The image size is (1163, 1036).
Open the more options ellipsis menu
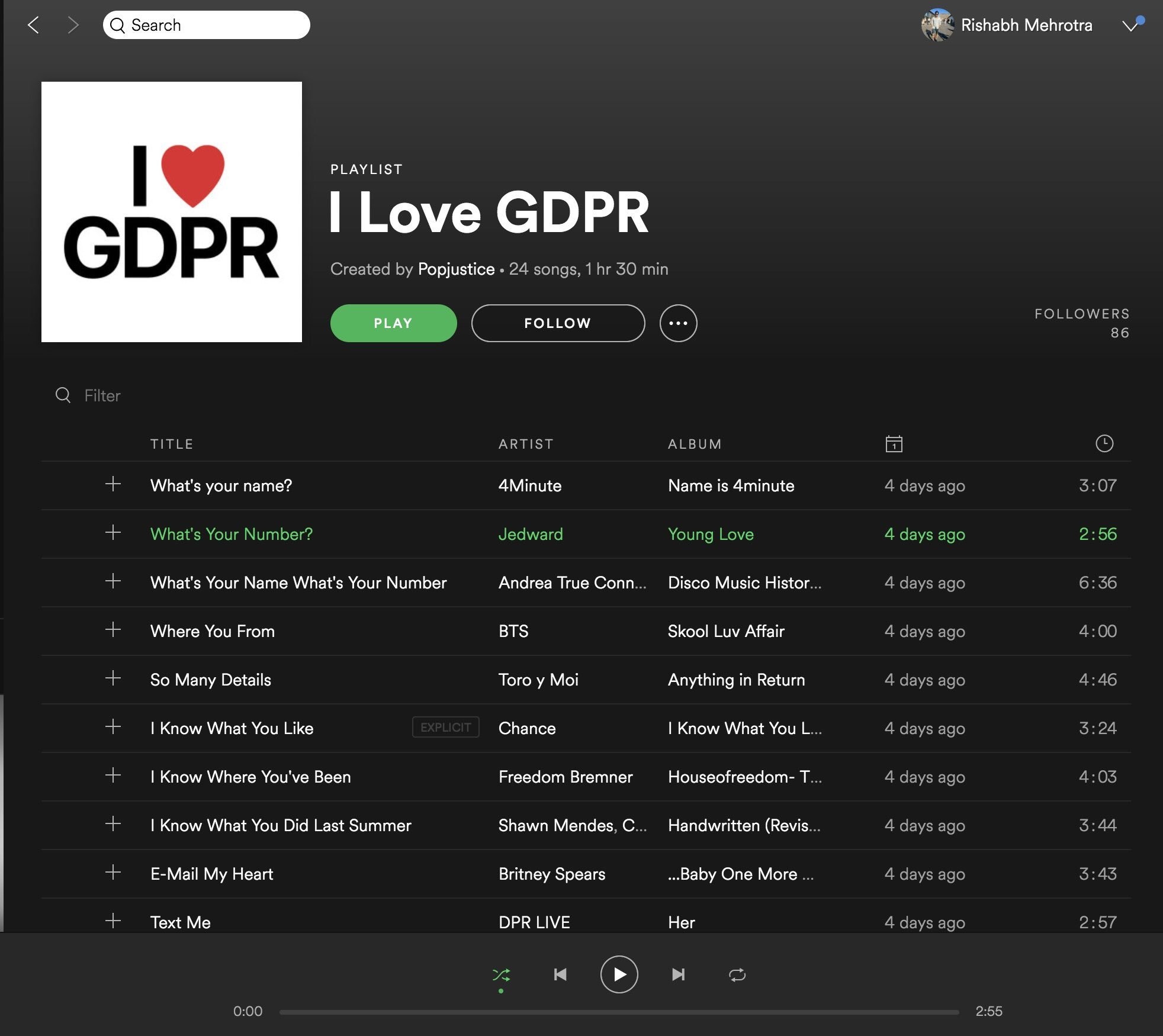pyautogui.click(x=679, y=323)
